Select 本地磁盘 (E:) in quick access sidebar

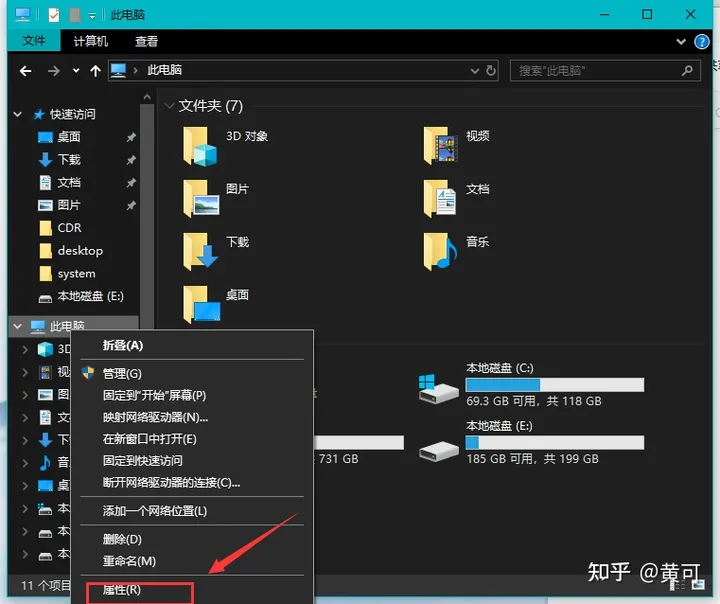click(90, 297)
